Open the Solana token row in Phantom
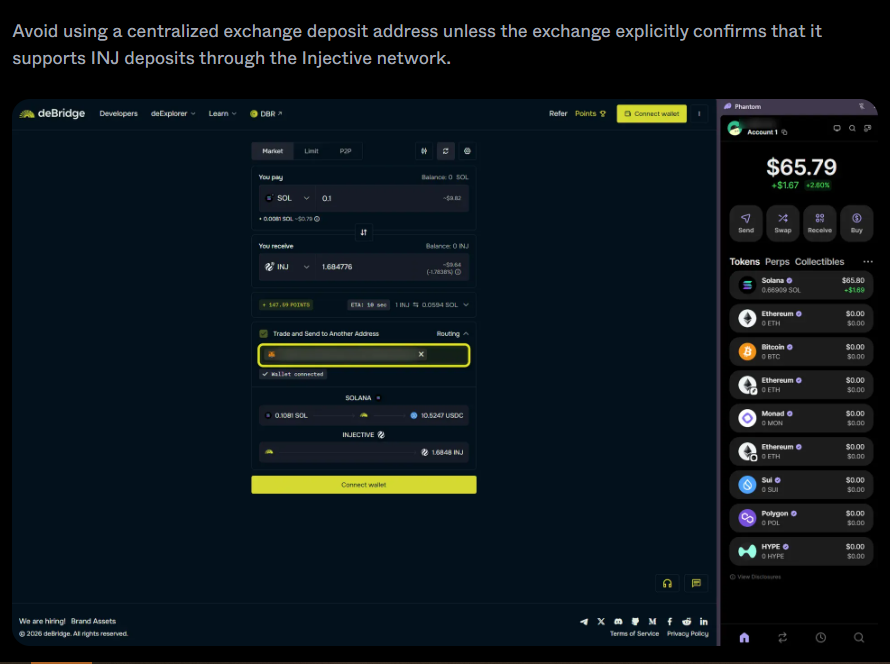Viewport: 890px width, 664px height. pos(801,285)
